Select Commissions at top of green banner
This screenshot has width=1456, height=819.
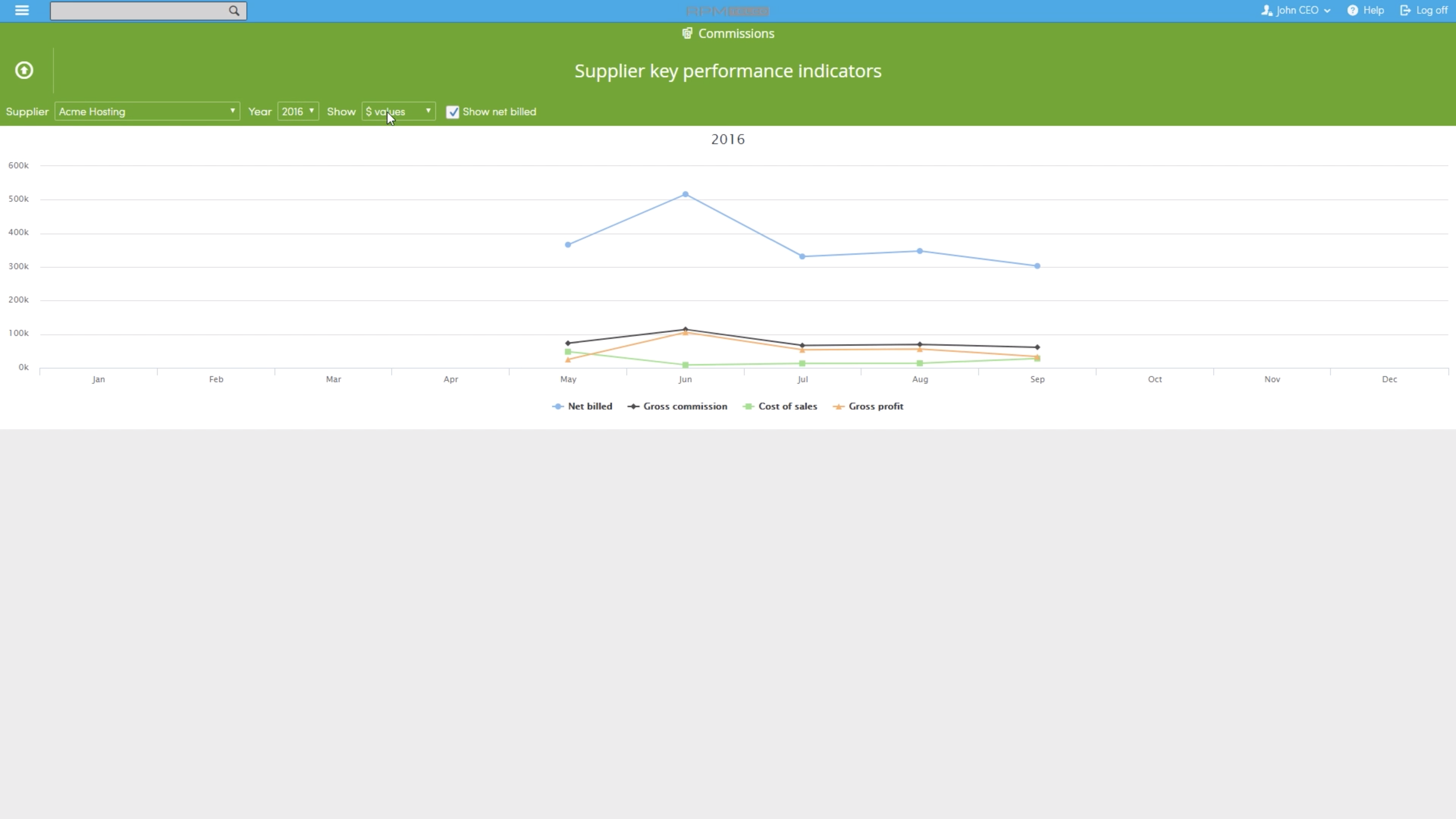pos(736,33)
